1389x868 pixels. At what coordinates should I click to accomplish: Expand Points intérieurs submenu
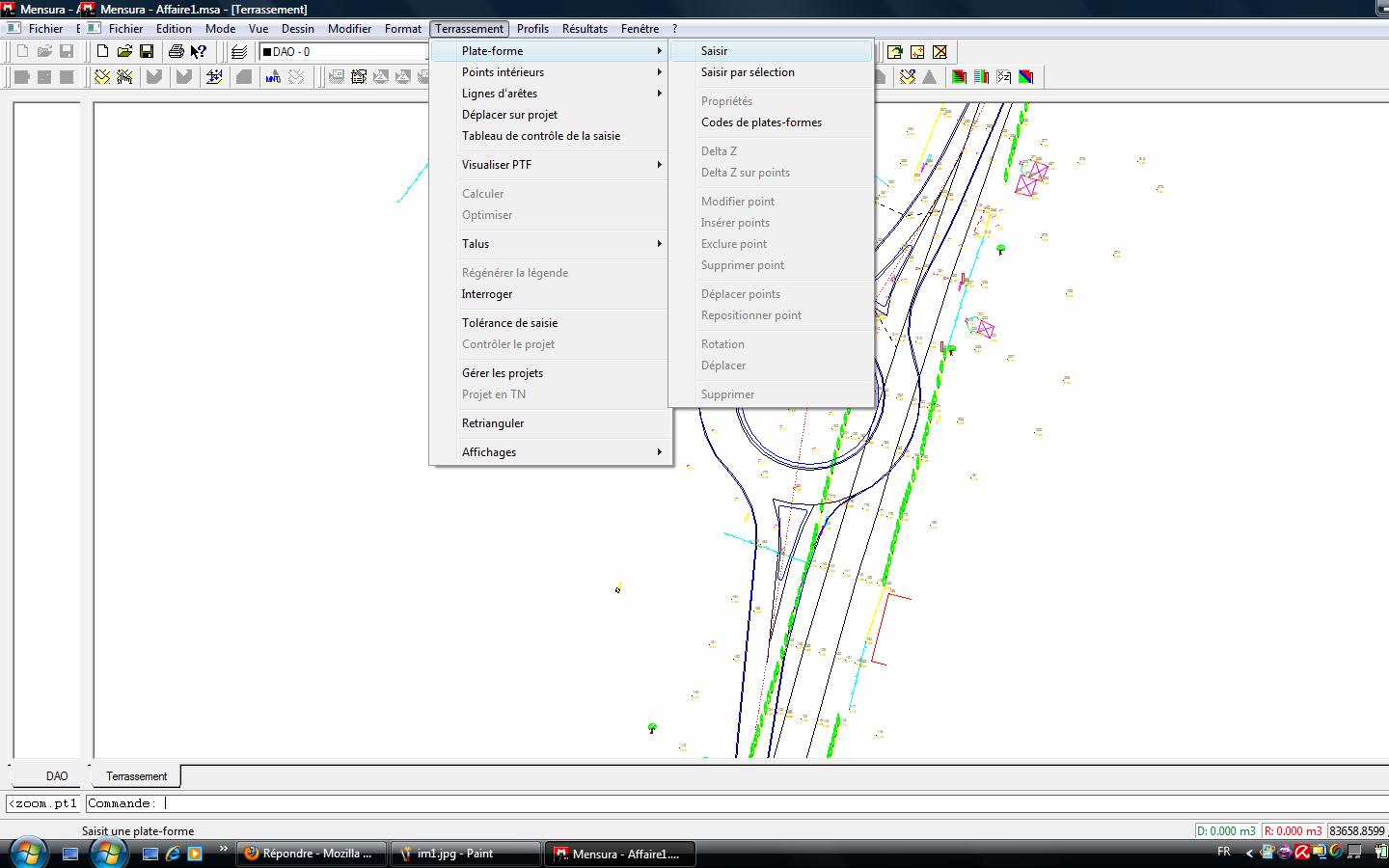tap(552, 72)
